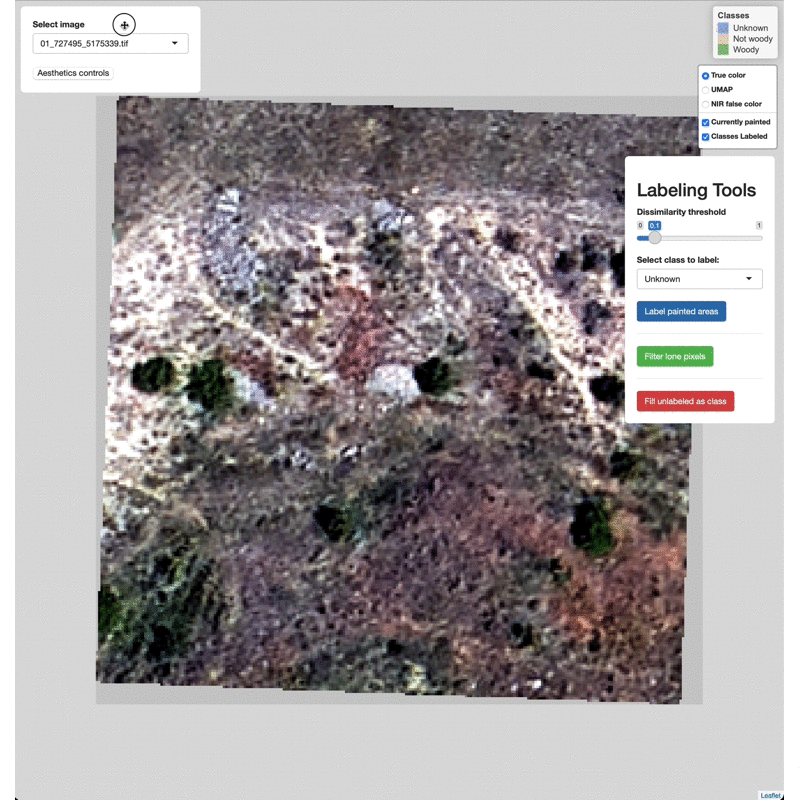800x800 pixels.
Task: Click the Dissimilarity threshold slider track near 1
Action: 755,238
